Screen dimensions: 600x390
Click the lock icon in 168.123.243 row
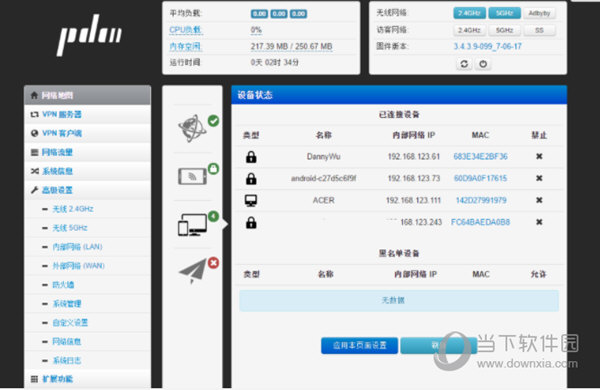(251, 222)
